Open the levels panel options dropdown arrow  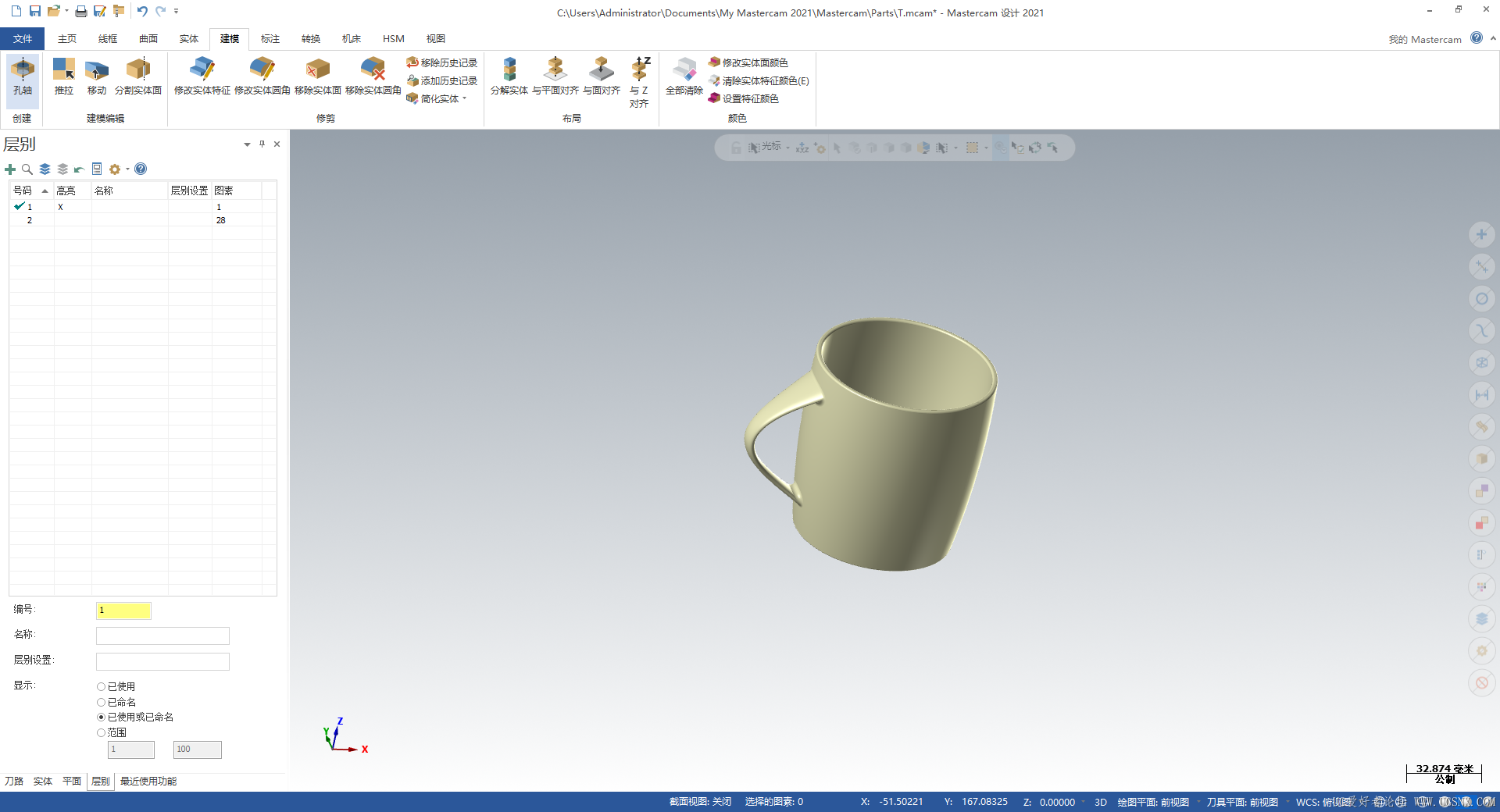click(247, 144)
